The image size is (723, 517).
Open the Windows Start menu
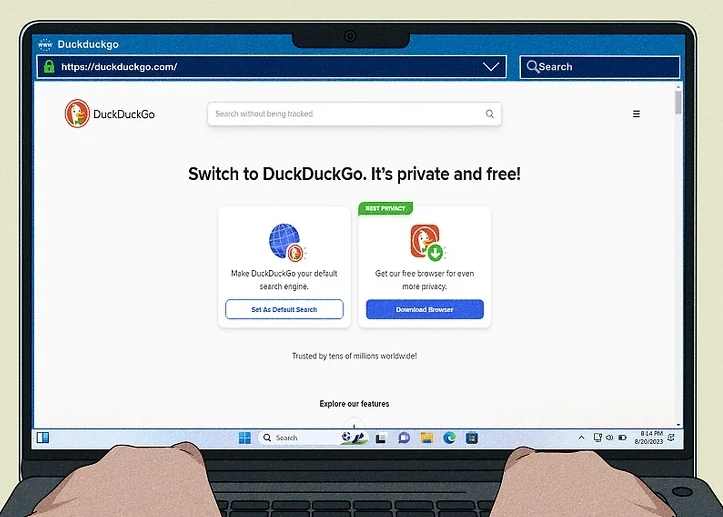(x=245, y=438)
